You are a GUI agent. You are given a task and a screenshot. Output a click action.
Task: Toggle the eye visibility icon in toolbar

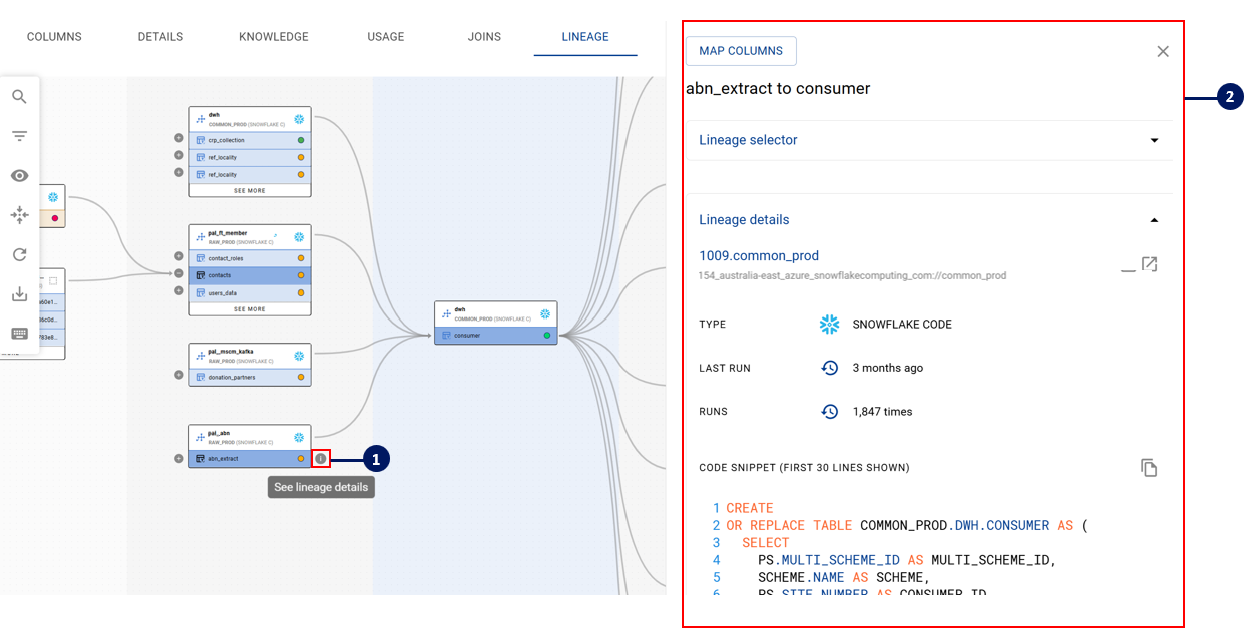[x=19, y=176]
